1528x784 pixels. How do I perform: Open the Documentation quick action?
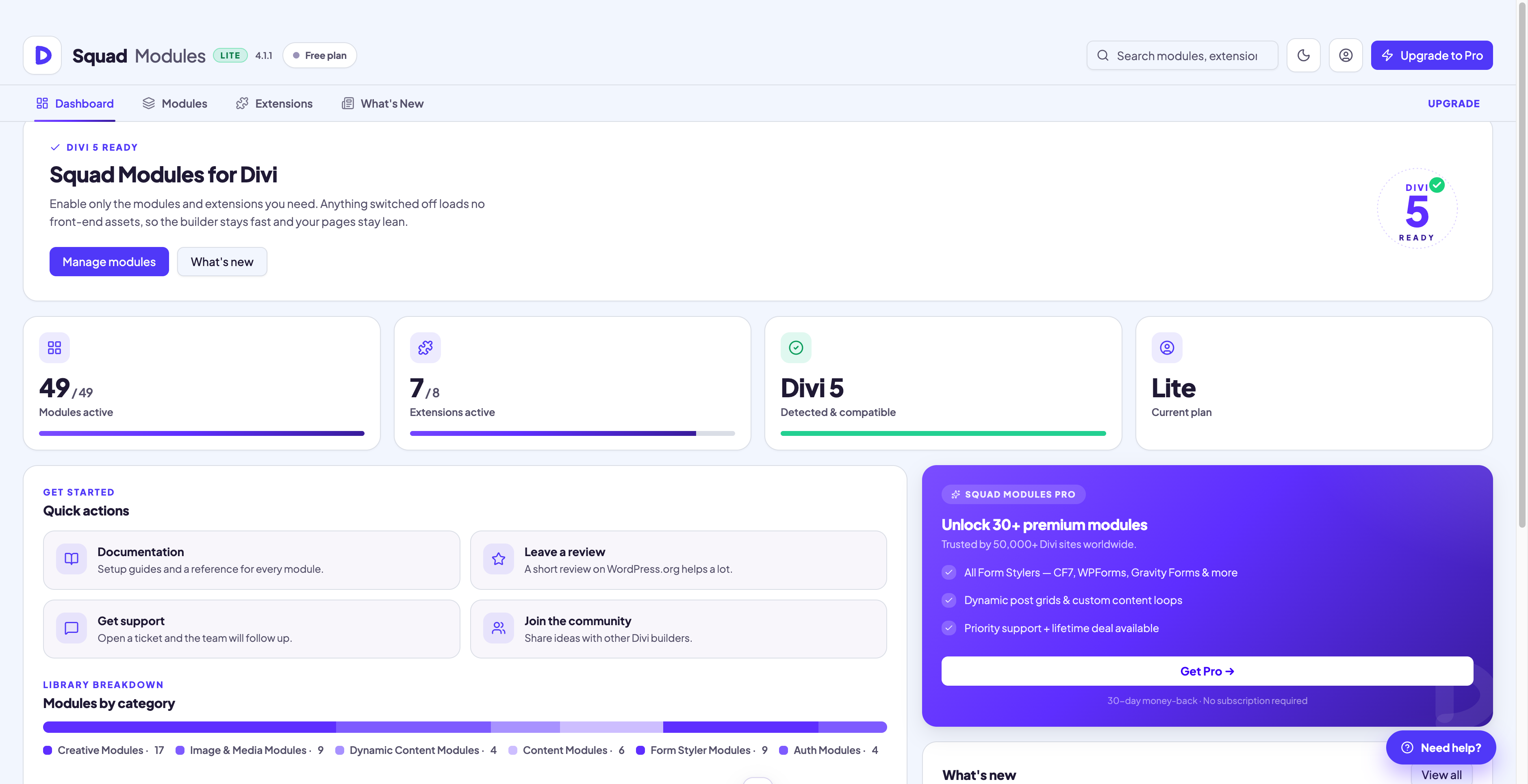click(x=252, y=560)
